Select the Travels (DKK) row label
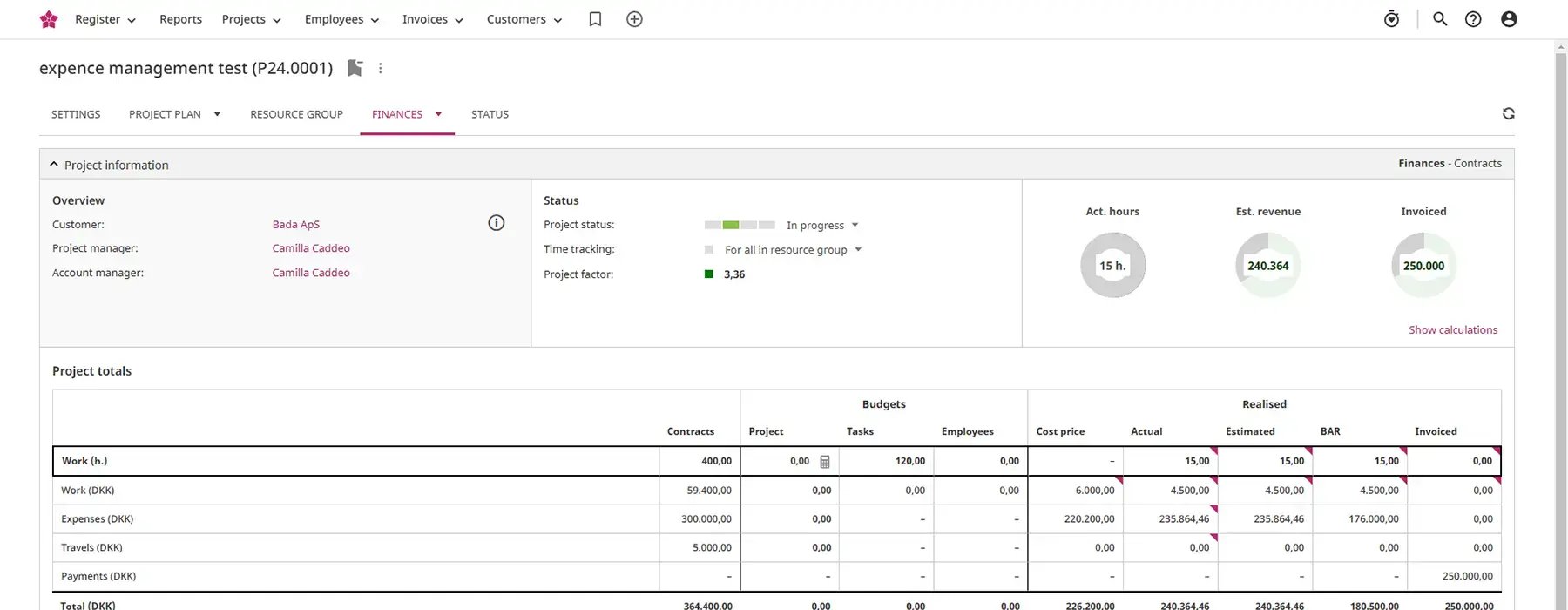The height and width of the screenshot is (610, 1568). coord(91,548)
